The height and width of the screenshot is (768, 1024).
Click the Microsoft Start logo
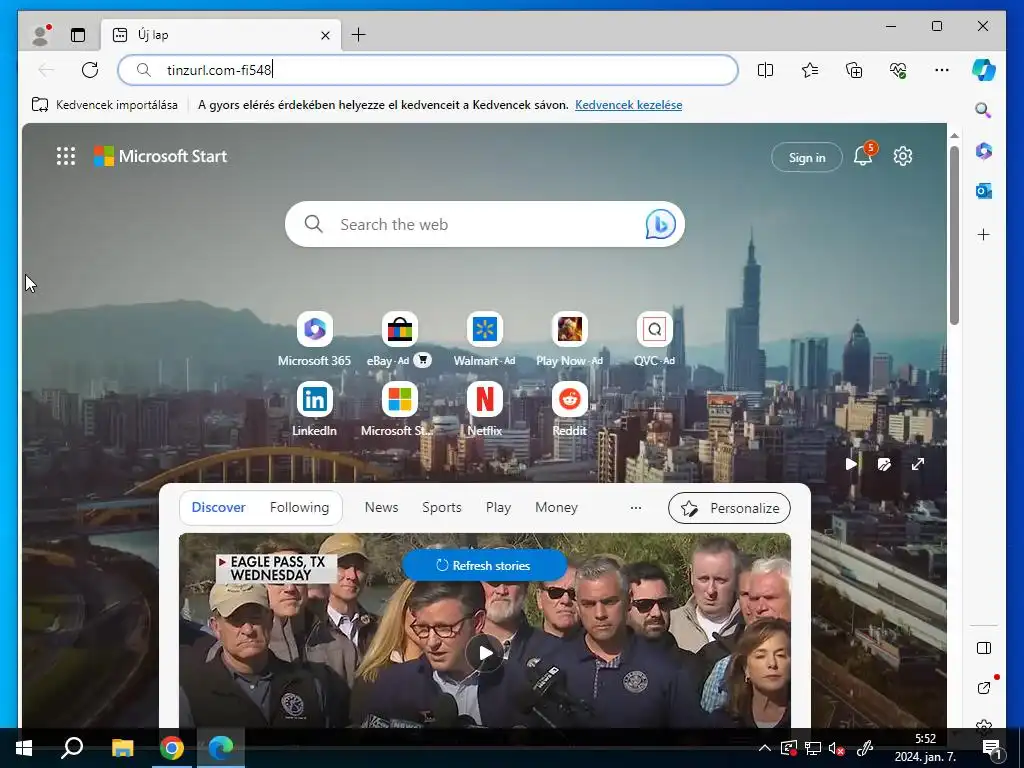click(x=161, y=156)
